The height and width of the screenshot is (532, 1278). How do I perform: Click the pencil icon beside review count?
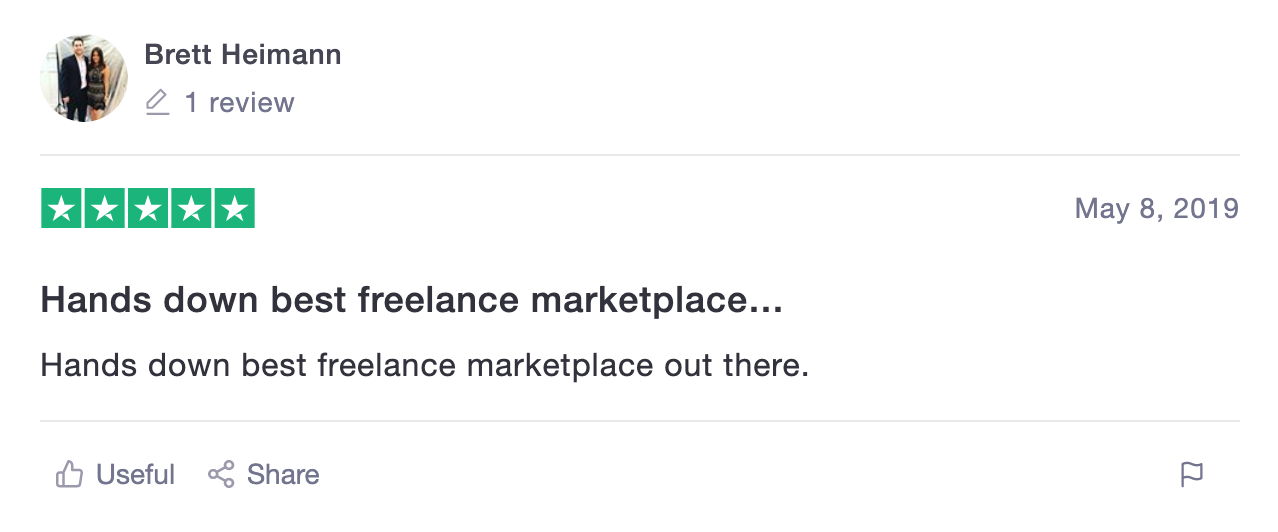point(157,103)
